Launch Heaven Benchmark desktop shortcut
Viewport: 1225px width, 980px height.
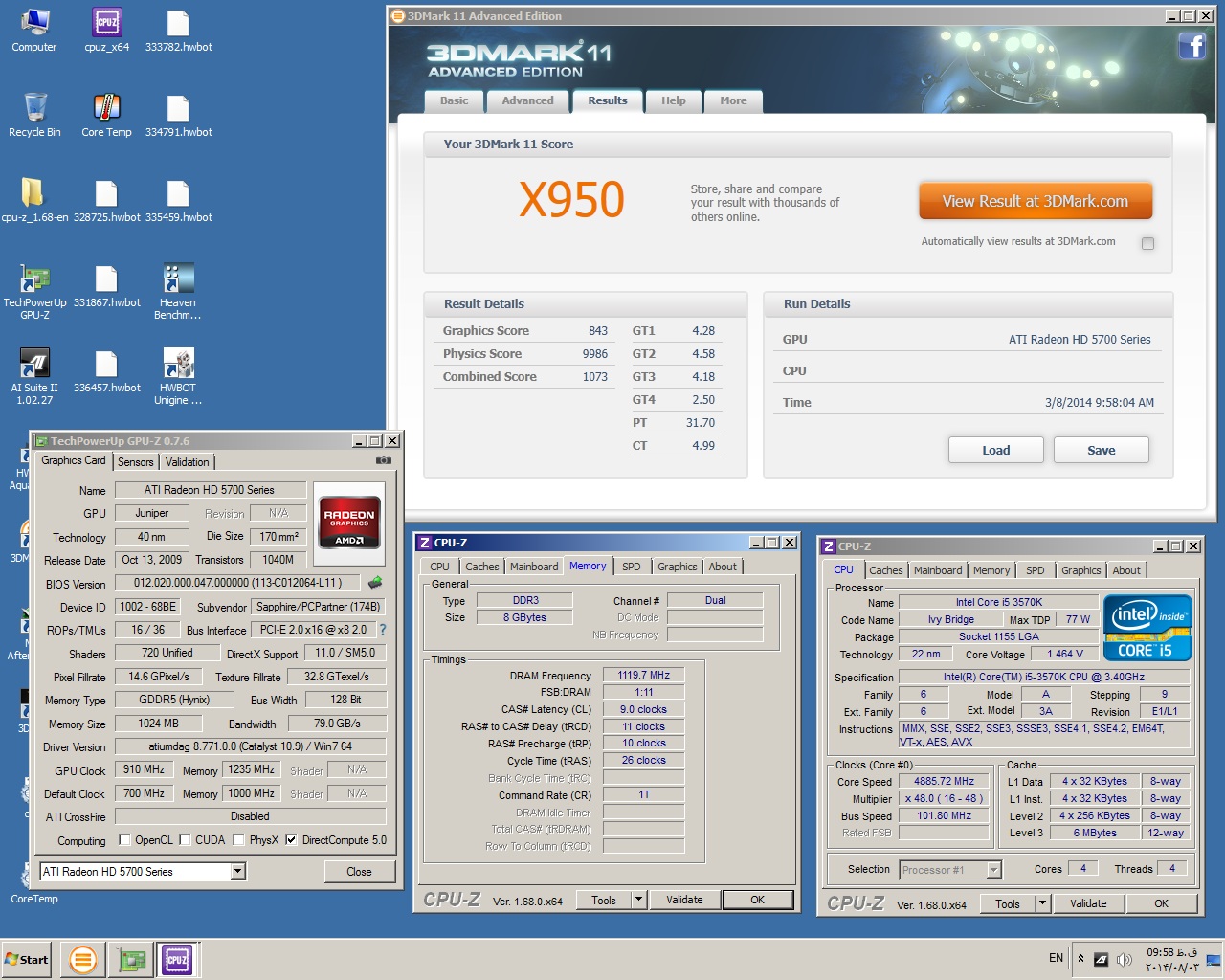click(x=178, y=291)
